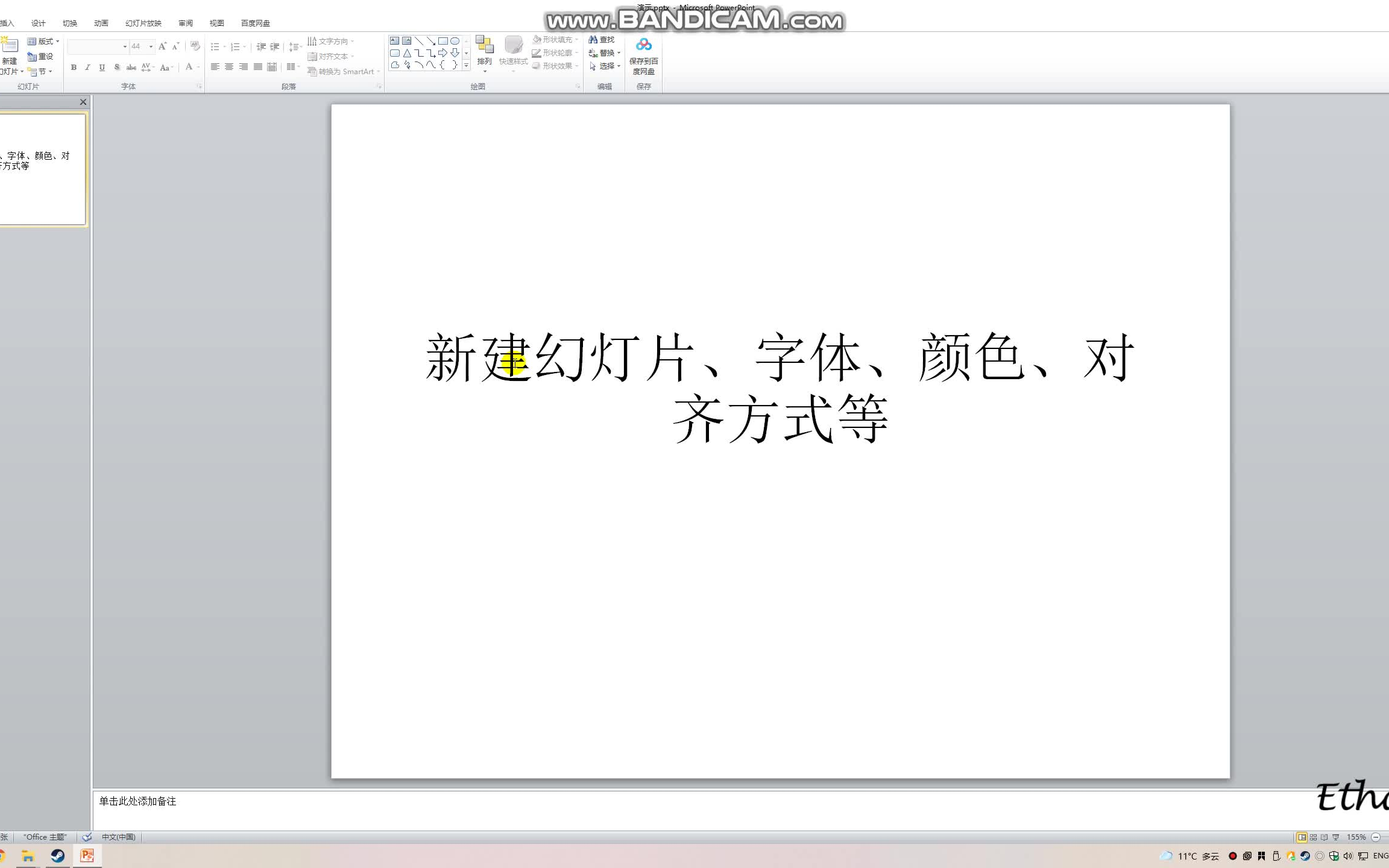
Task: Select the Arrow line shape
Action: click(430, 41)
